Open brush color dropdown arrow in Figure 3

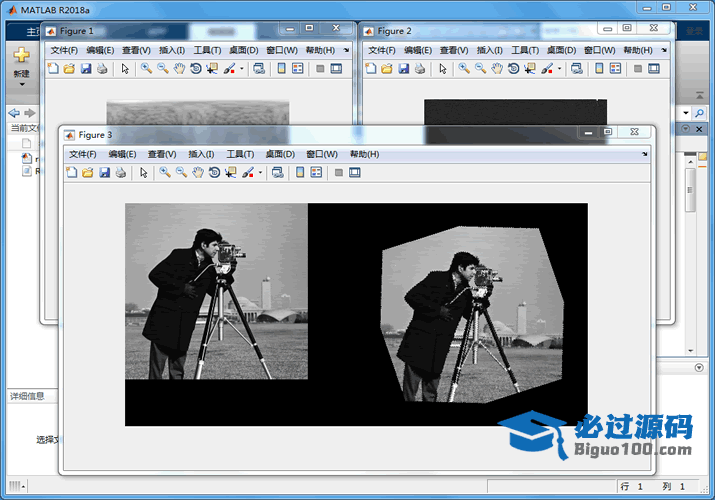[260, 172]
